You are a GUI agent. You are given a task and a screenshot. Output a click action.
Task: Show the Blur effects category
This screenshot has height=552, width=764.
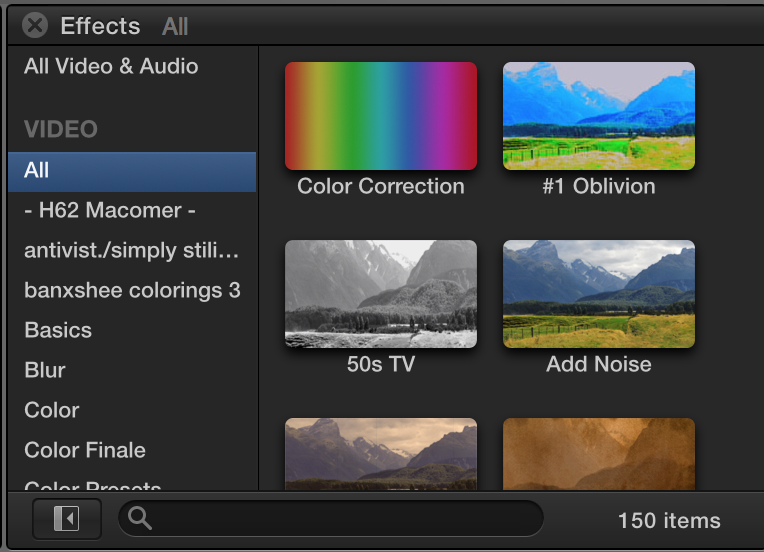point(45,371)
